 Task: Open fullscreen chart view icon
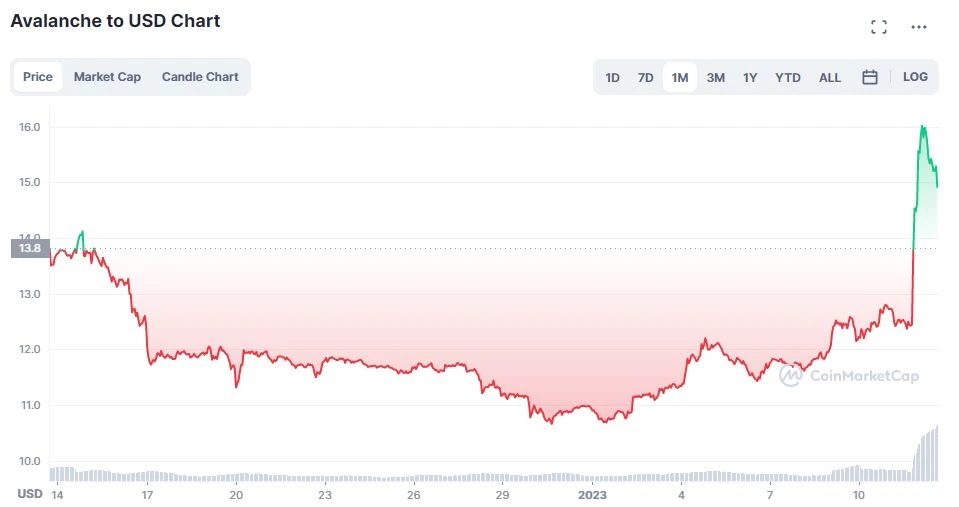(x=879, y=27)
